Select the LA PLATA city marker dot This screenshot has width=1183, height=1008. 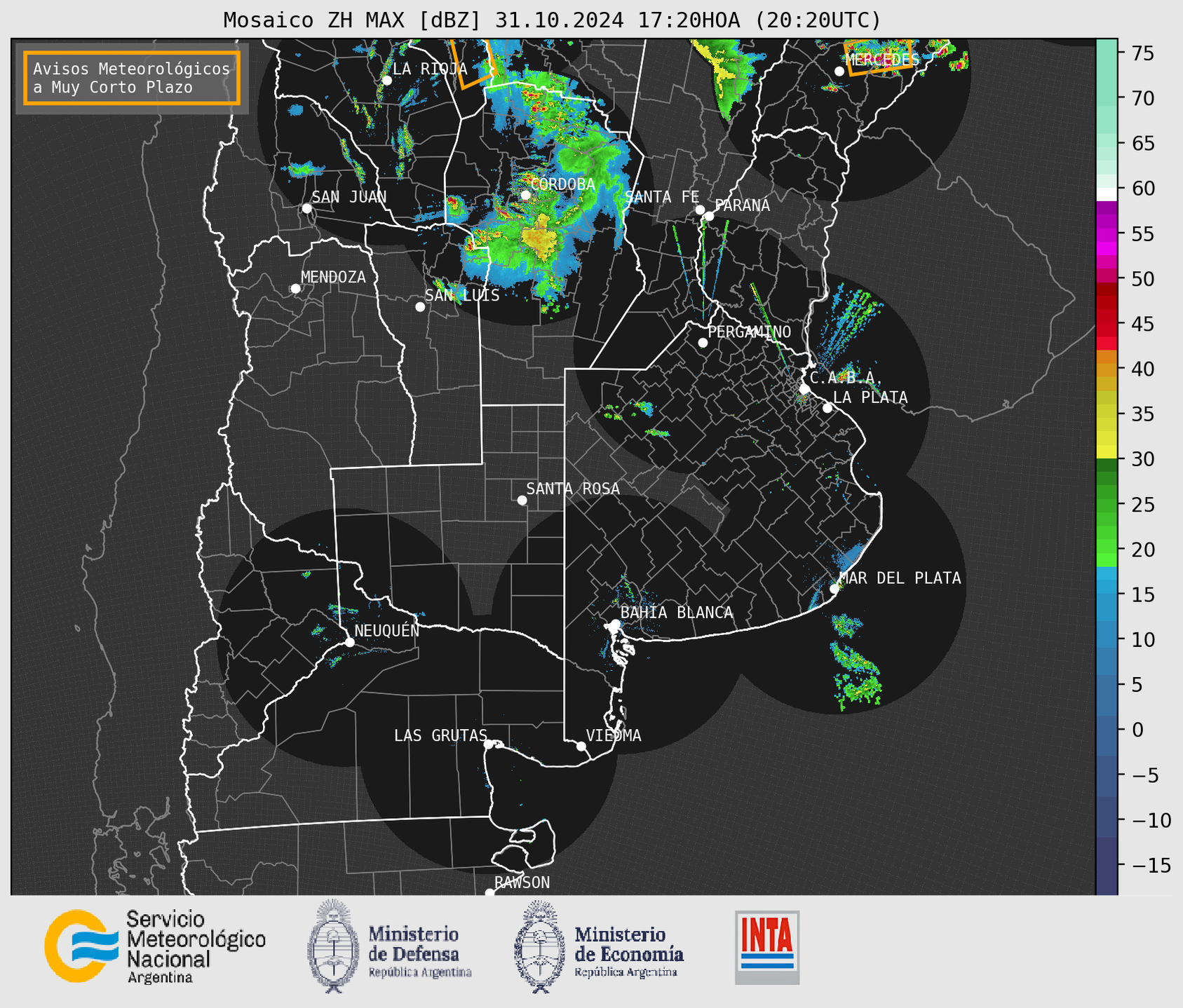tap(827, 408)
